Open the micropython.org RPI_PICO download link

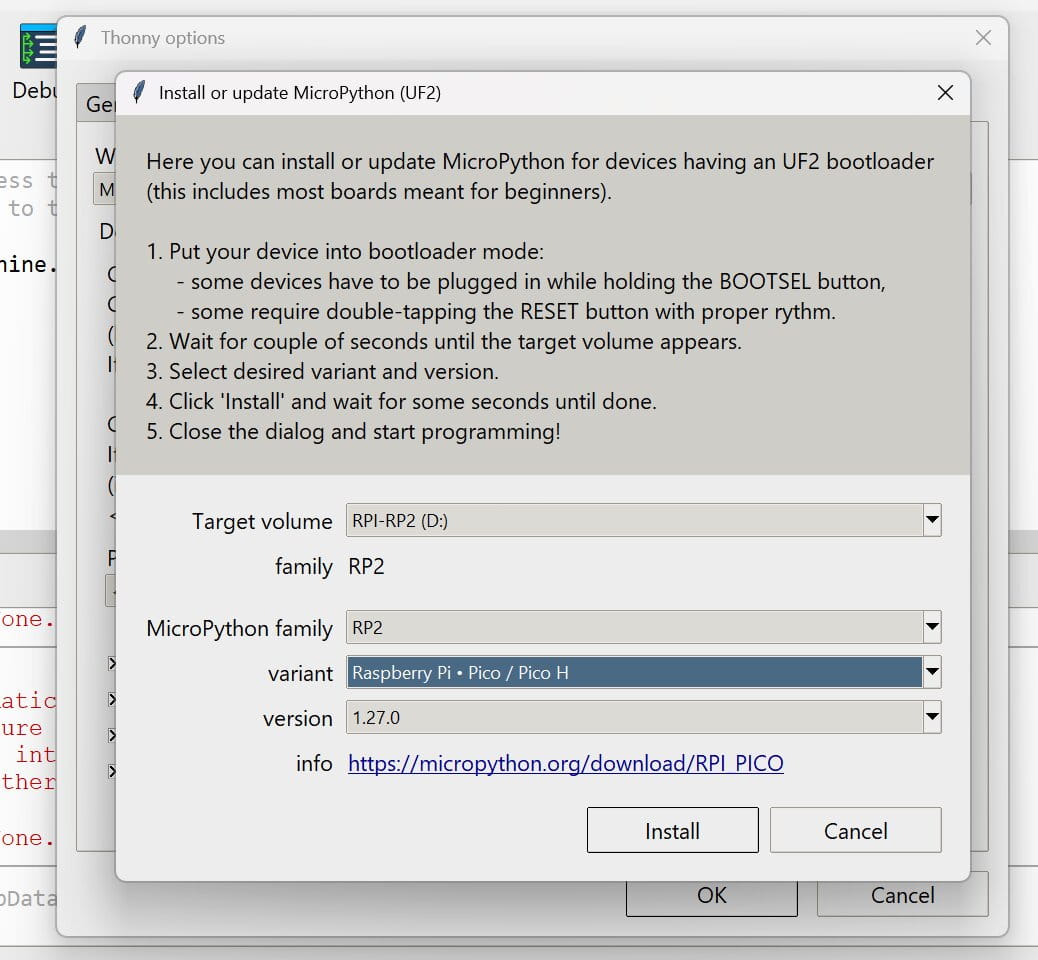[x=566, y=763]
